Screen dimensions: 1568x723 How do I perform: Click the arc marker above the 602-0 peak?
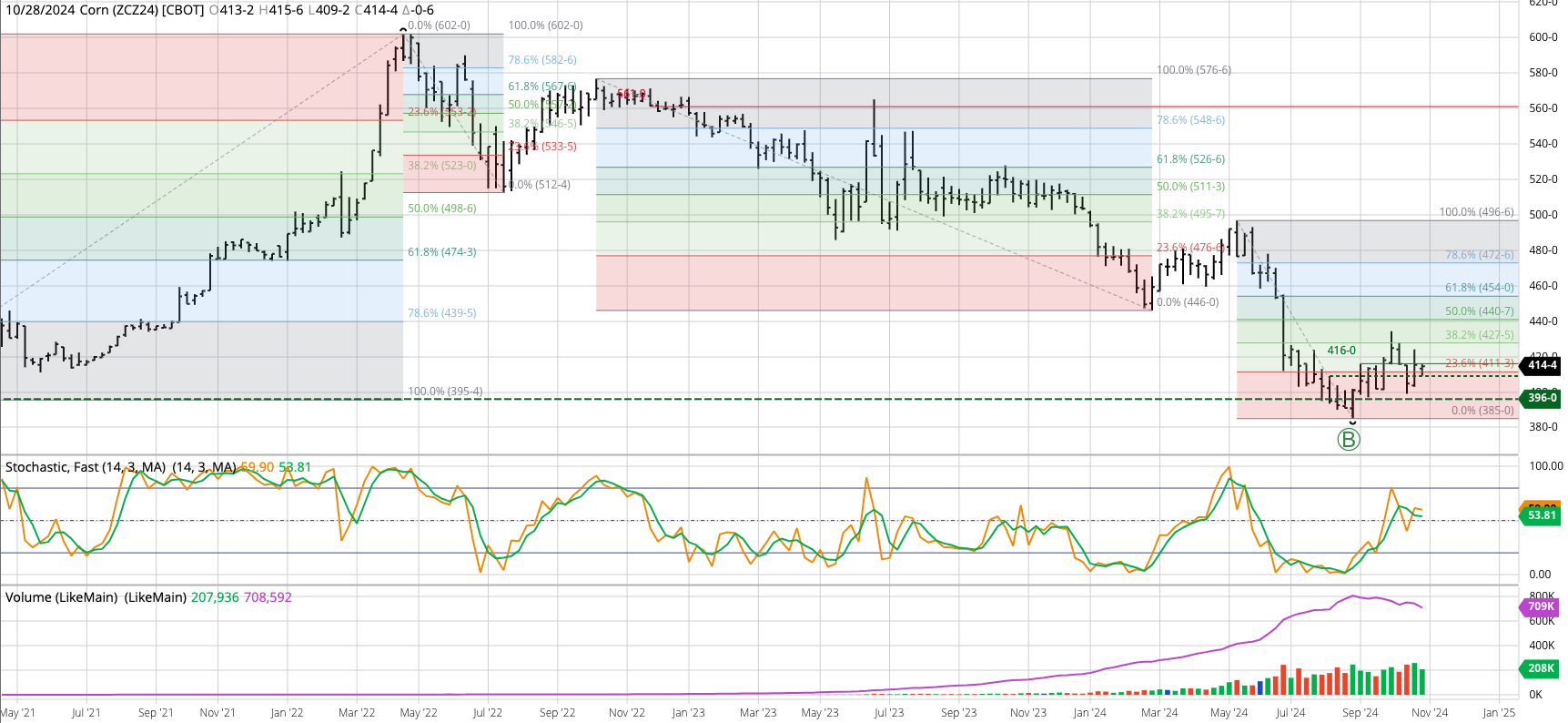pyautogui.click(x=404, y=30)
